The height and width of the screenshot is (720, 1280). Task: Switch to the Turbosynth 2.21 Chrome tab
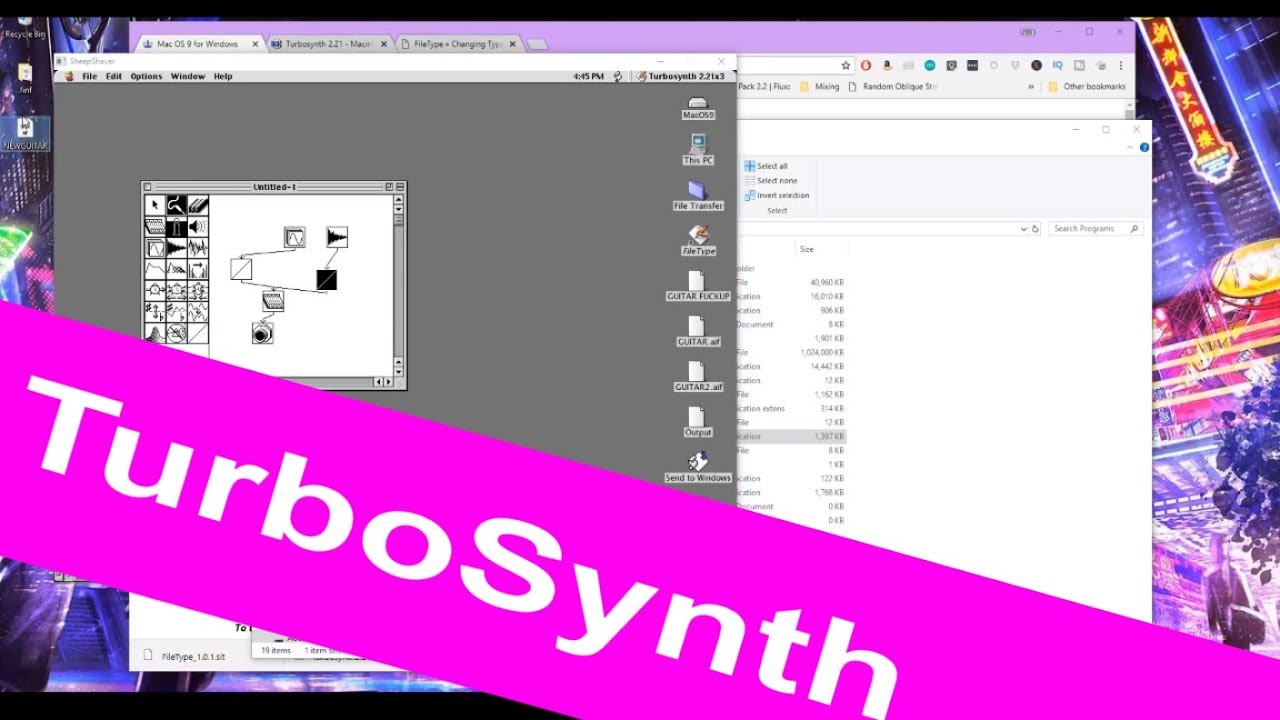pyautogui.click(x=328, y=44)
